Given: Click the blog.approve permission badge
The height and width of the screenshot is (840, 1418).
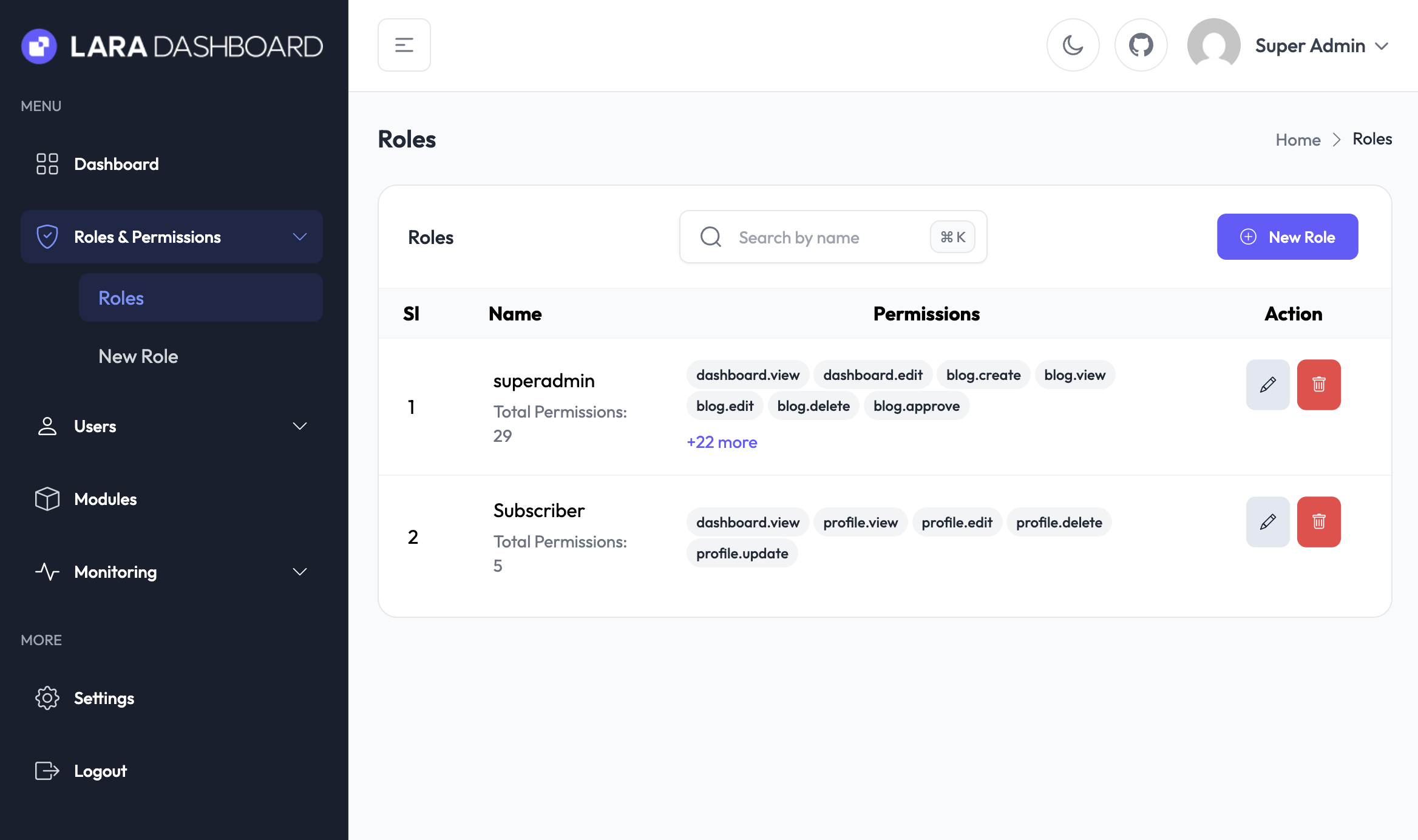Looking at the screenshot, I should [917, 406].
